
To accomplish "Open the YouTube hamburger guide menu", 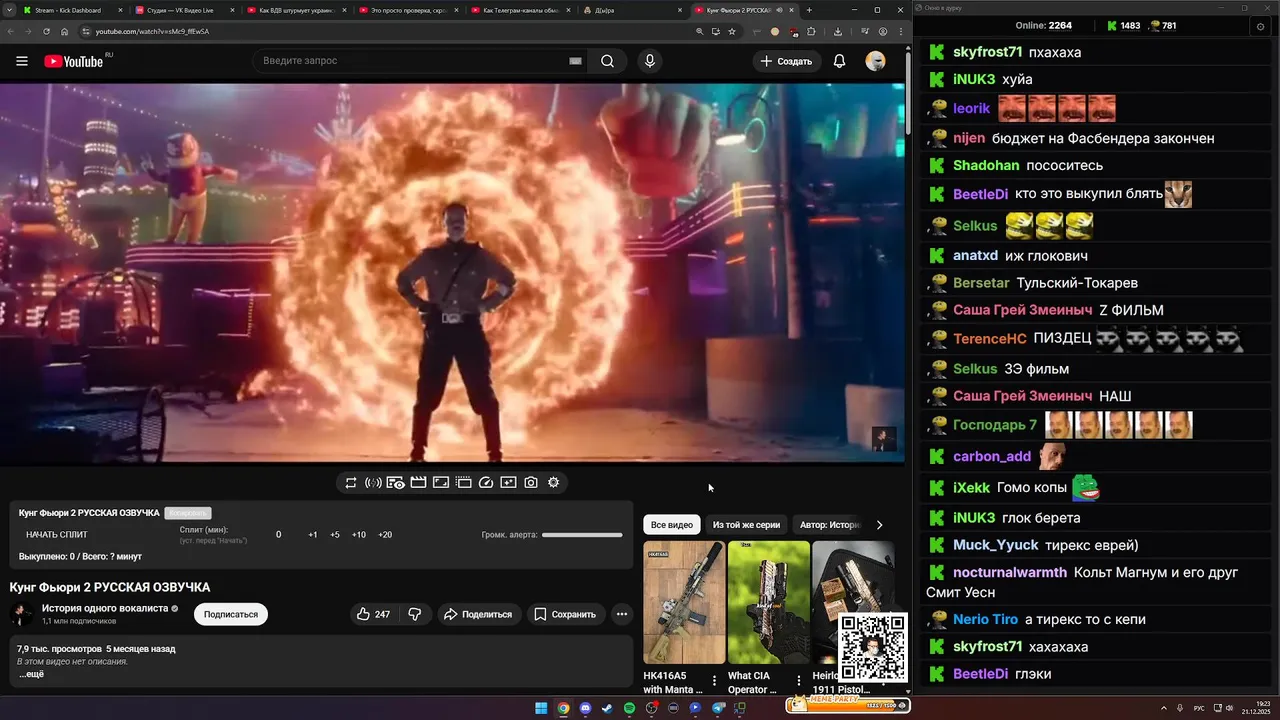I will 21,61.
